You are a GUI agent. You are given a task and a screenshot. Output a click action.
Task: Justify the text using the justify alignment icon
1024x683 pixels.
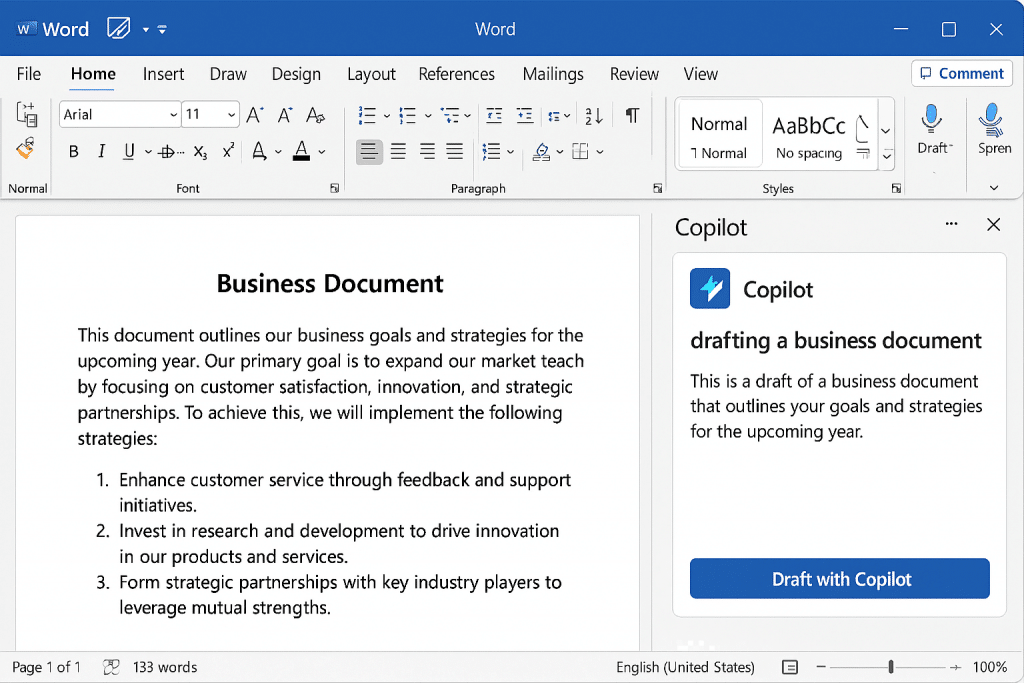pyautogui.click(x=455, y=152)
